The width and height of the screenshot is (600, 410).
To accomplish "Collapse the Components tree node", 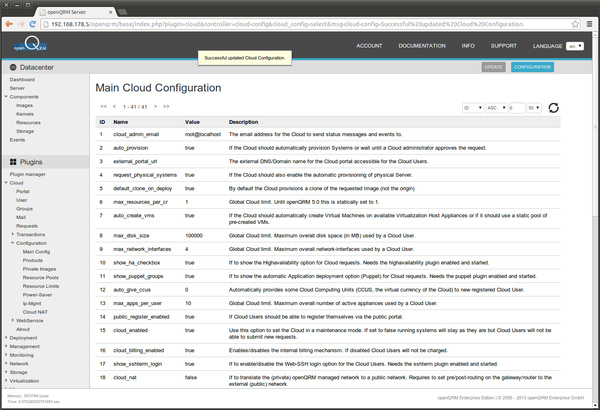I will [6, 96].
